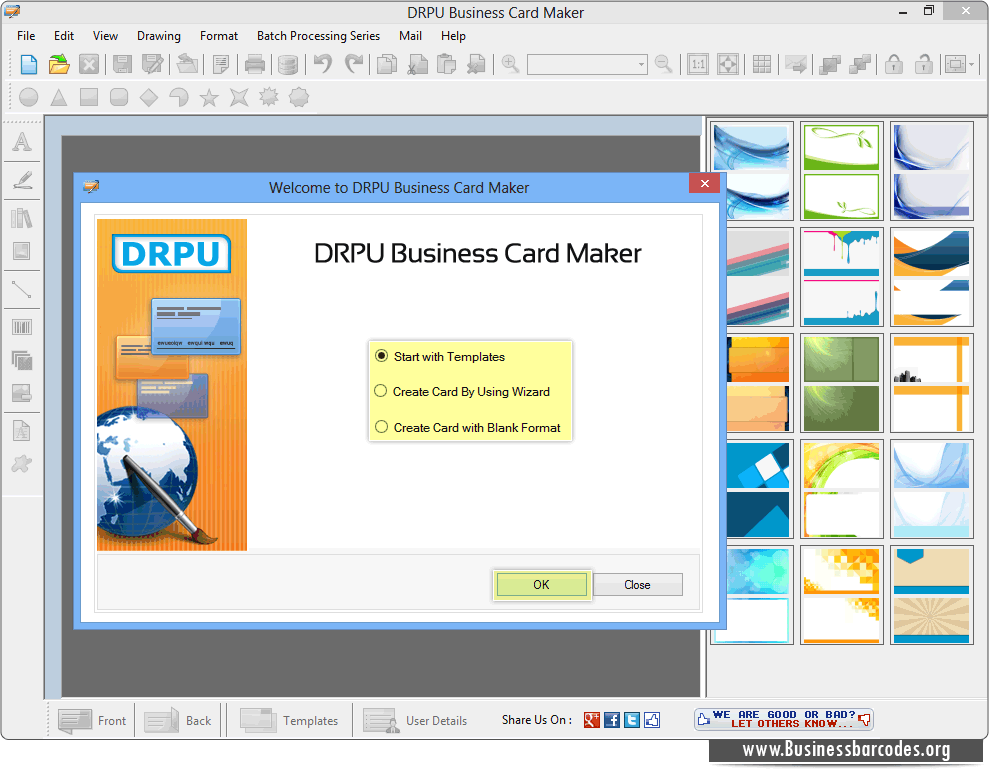The image size is (989, 770).
Task: Choose the green rectangles template
Action: pos(841,383)
